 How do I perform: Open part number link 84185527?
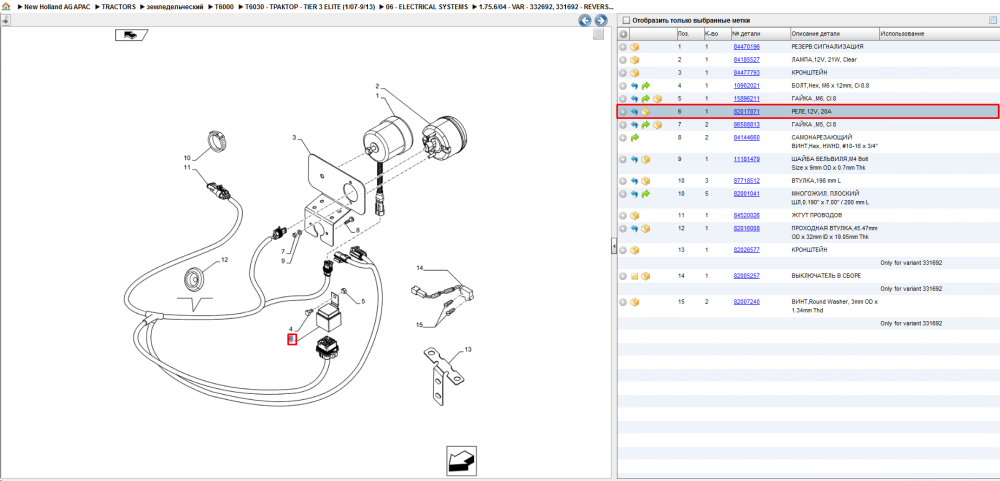746,60
